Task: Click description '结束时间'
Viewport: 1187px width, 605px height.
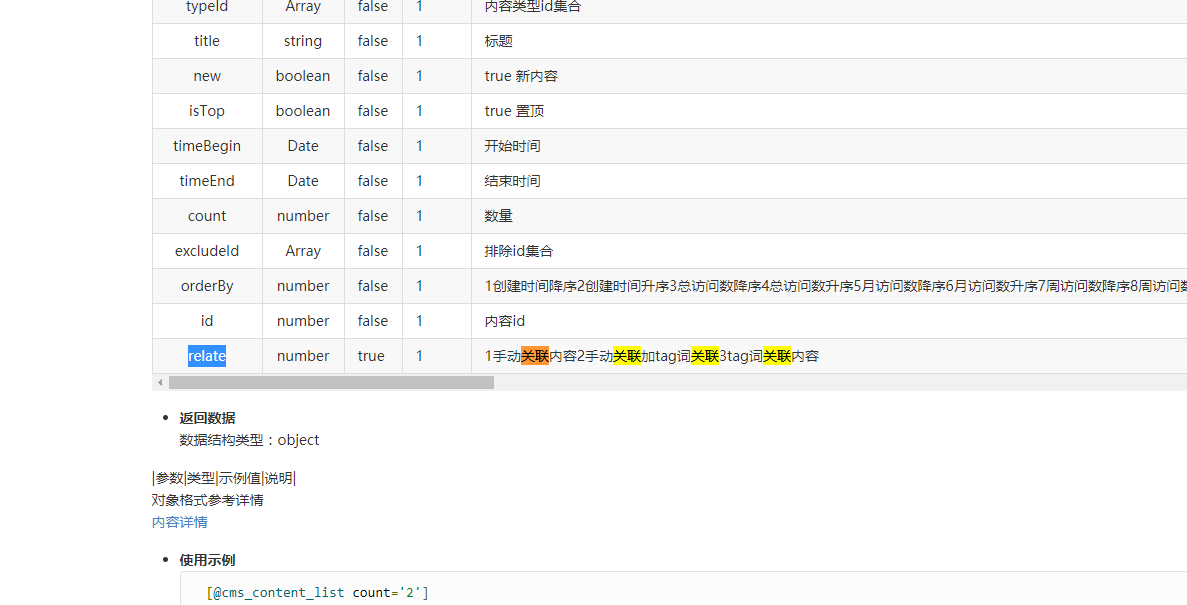Action: 512,181
